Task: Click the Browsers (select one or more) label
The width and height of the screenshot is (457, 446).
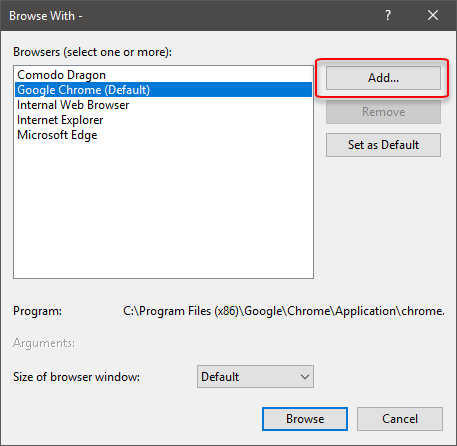Action: [x=92, y=52]
